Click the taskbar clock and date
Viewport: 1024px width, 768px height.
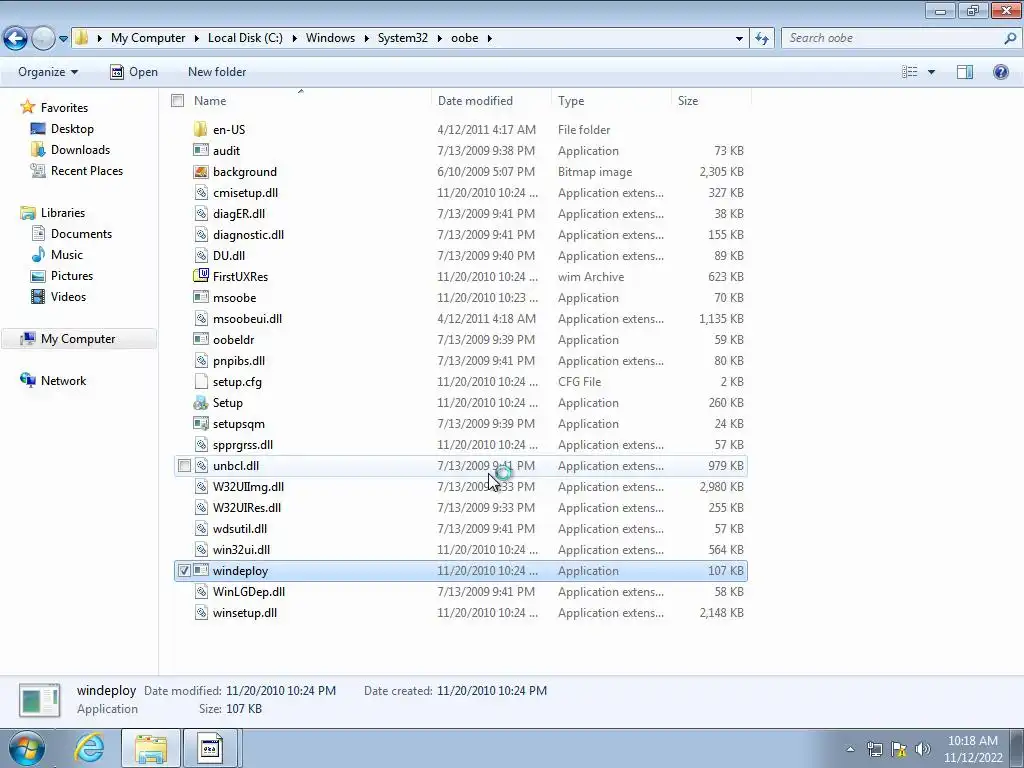[x=972, y=749]
